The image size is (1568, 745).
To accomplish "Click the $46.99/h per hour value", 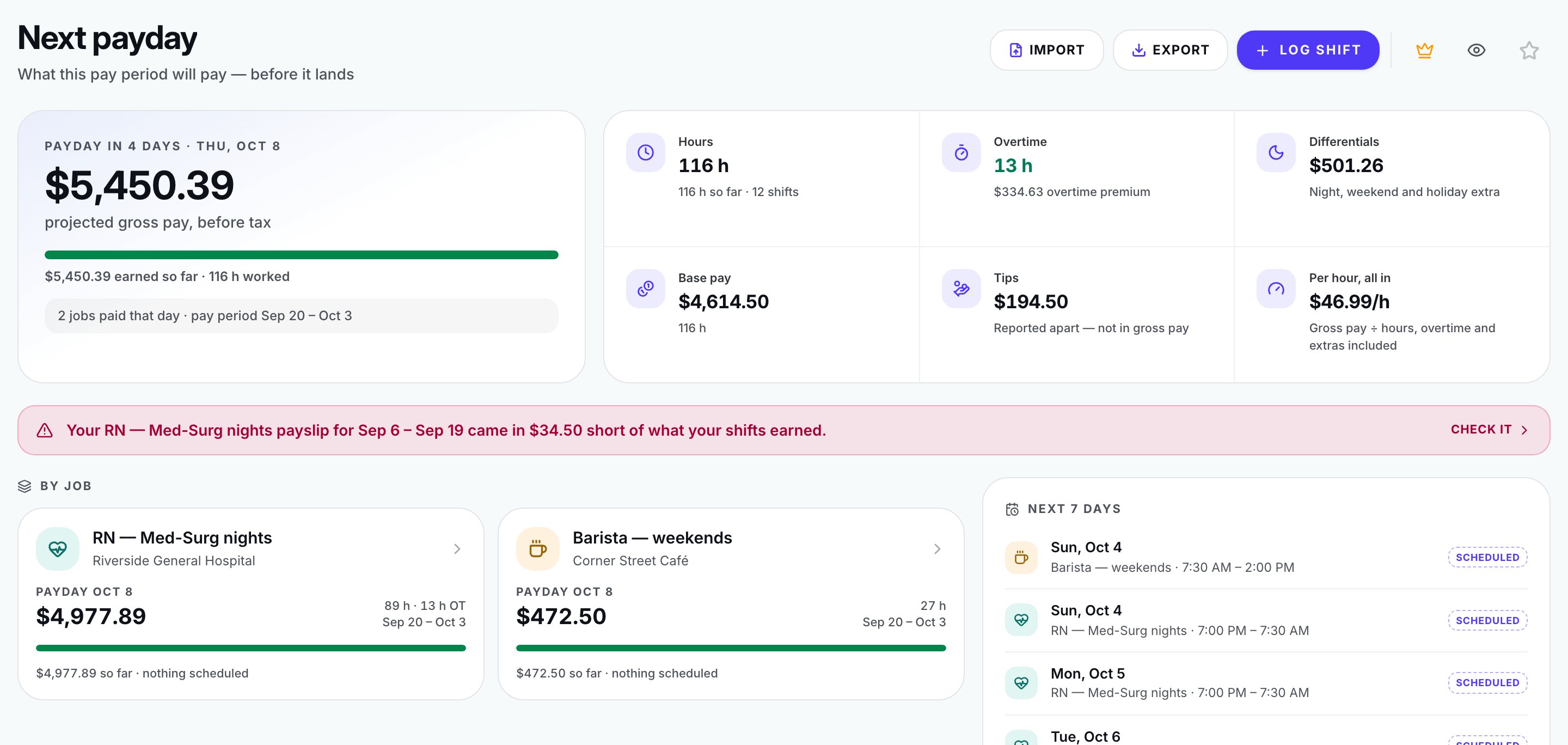I will click(1349, 302).
